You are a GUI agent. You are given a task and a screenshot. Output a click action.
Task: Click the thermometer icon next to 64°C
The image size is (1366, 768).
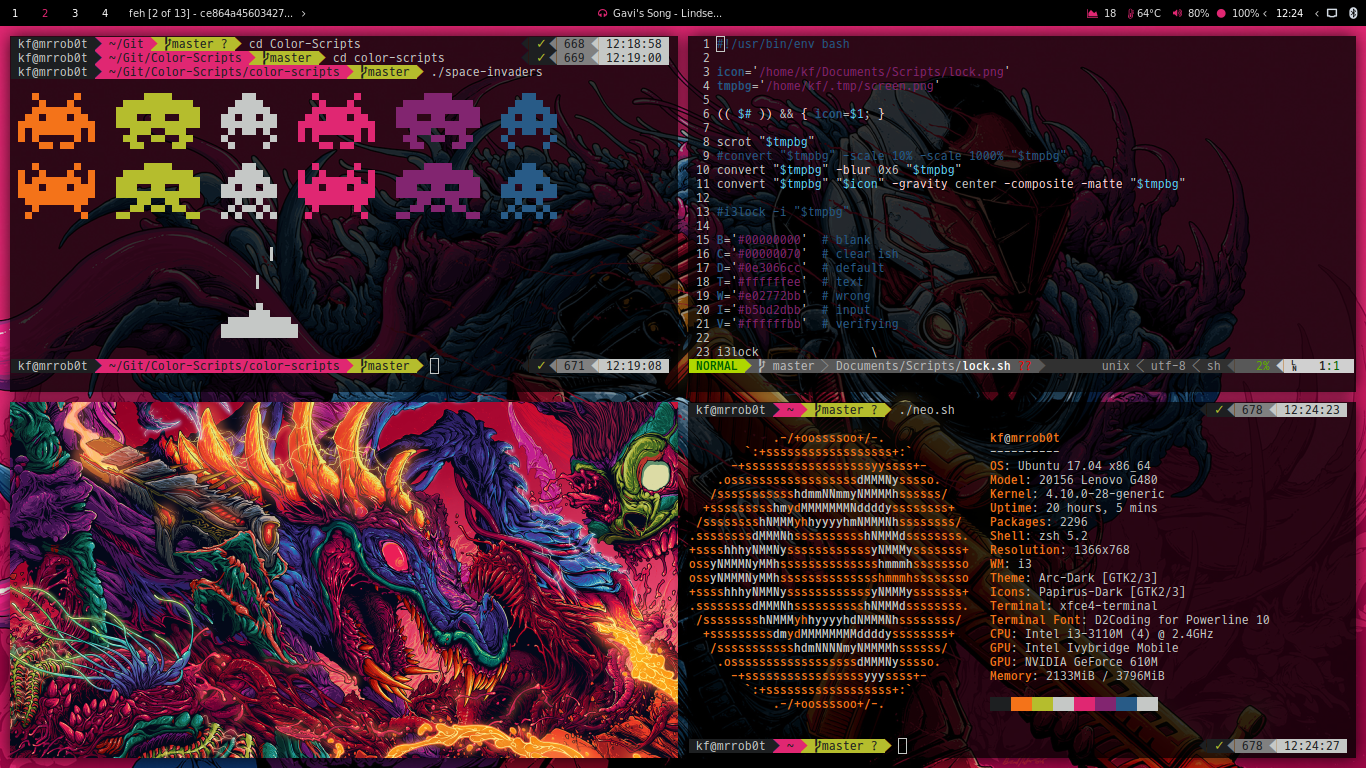click(1130, 13)
